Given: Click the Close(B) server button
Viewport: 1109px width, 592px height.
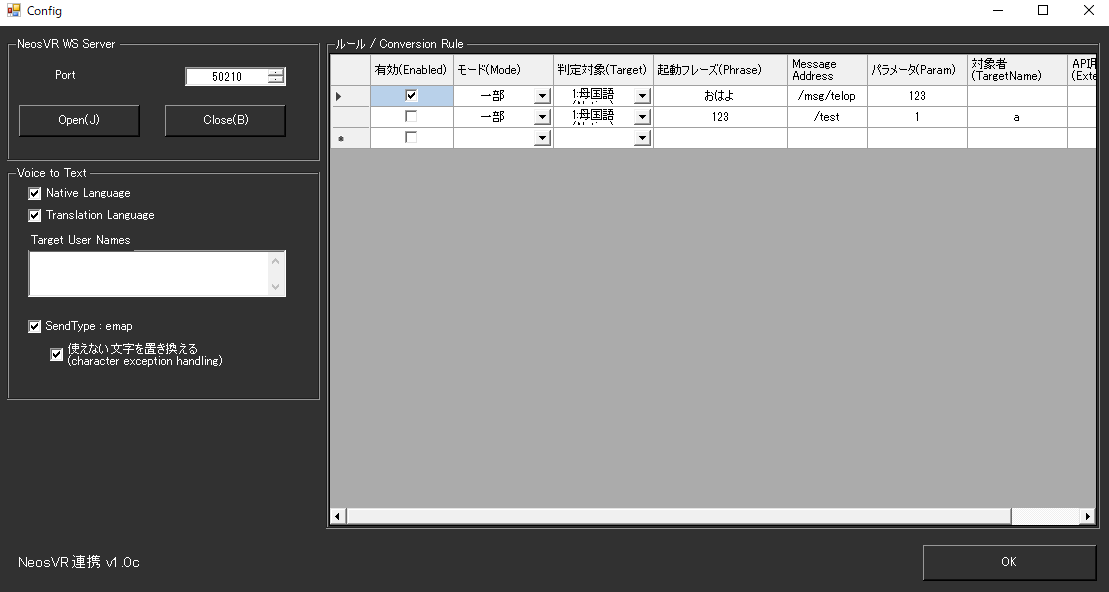Looking at the screenshot, I should pos(226,120).
